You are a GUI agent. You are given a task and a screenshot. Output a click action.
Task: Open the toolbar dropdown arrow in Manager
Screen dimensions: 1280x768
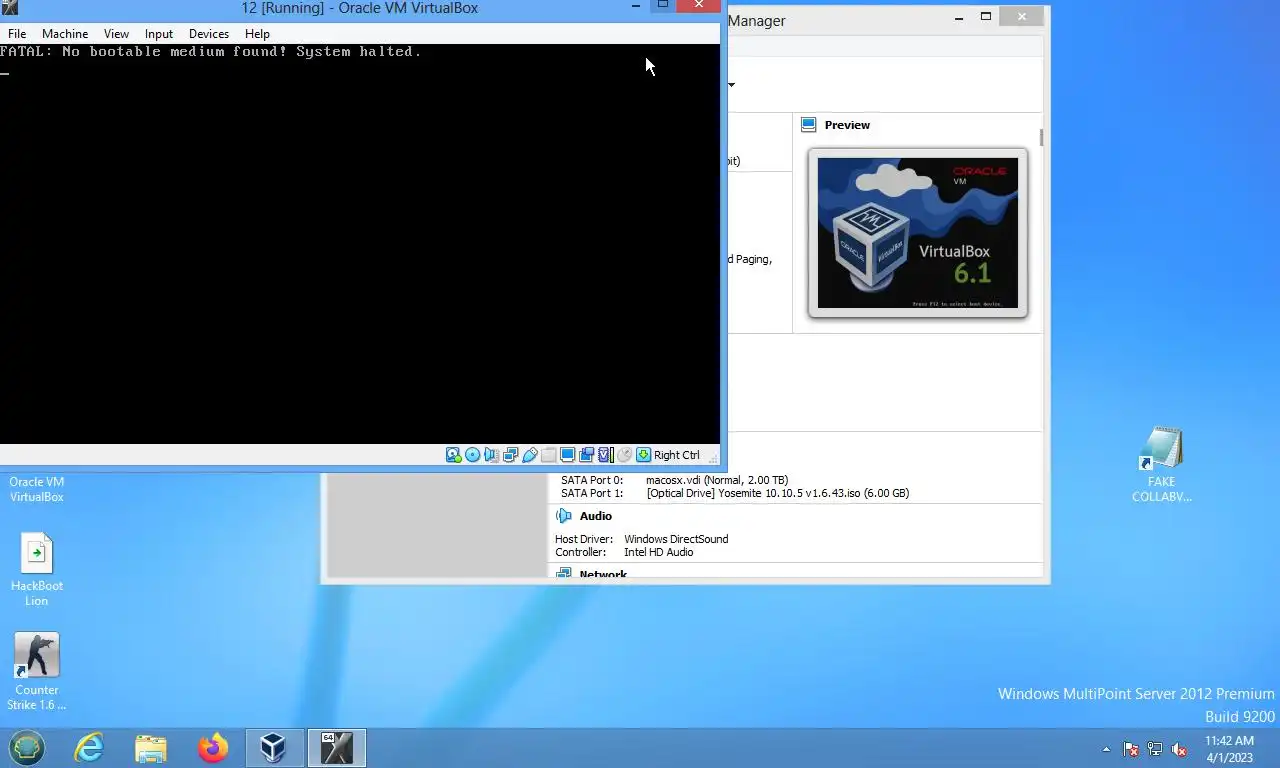pos(732,84)
